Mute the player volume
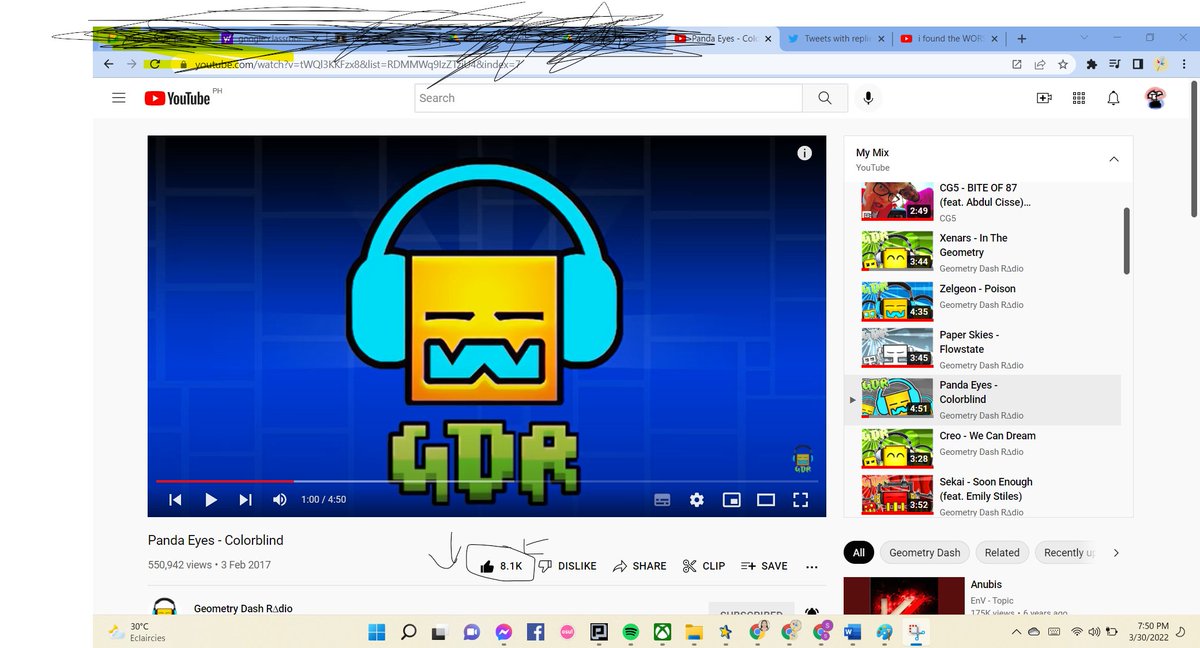 tap(279, 499)
